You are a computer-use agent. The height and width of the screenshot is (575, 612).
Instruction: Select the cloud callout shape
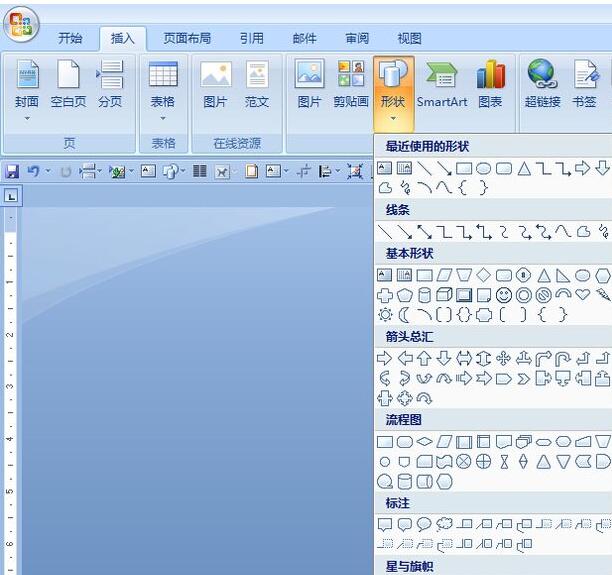tap(444, 524)
